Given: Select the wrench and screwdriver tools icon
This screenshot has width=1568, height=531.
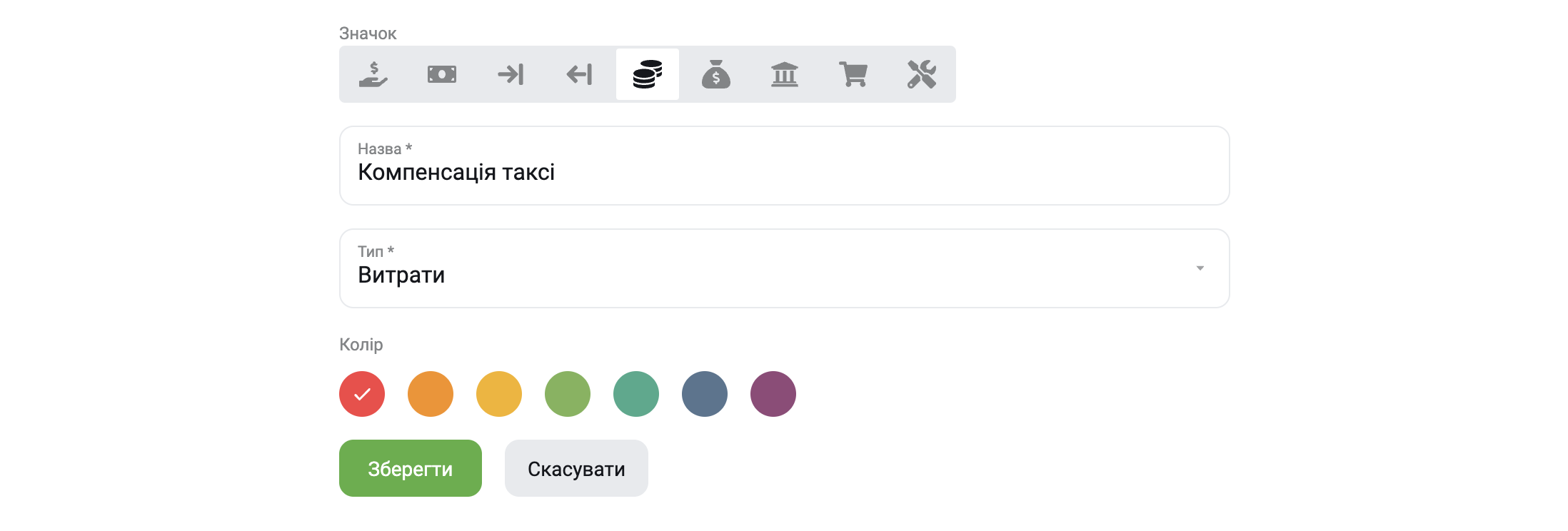Looking at the screenshot, I should (922, 74).
